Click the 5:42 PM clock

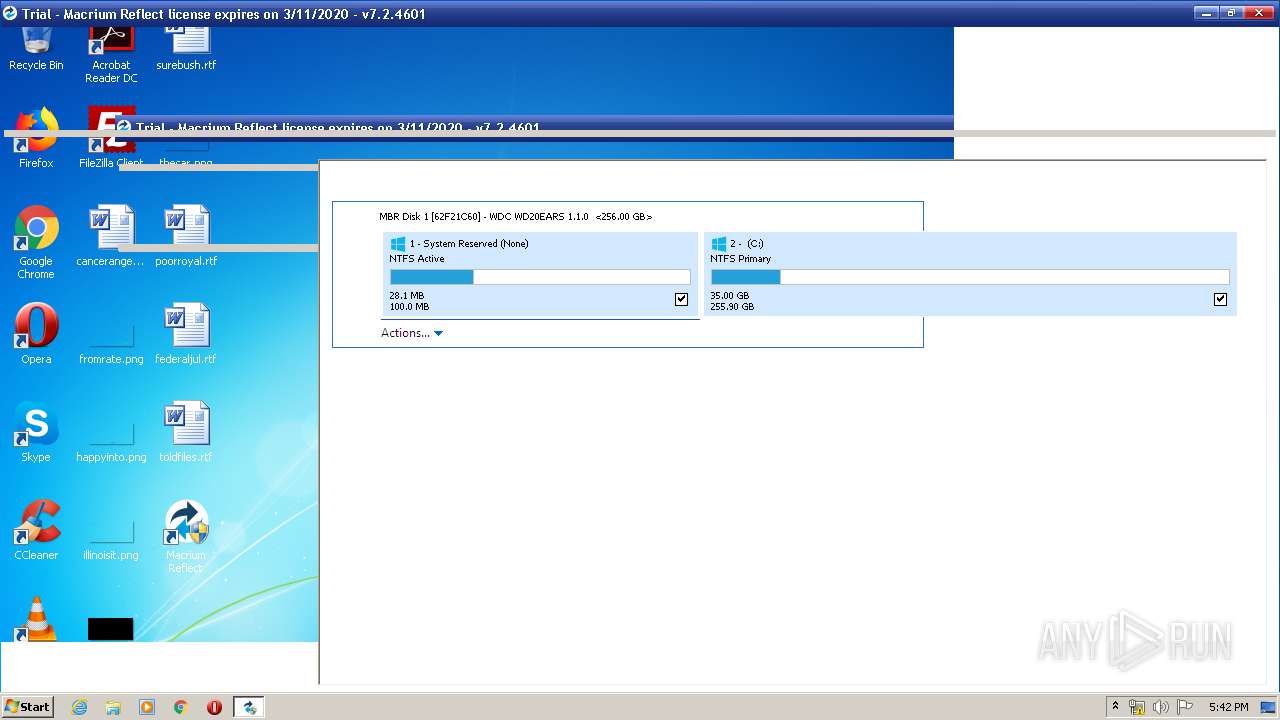[1228, 707]
